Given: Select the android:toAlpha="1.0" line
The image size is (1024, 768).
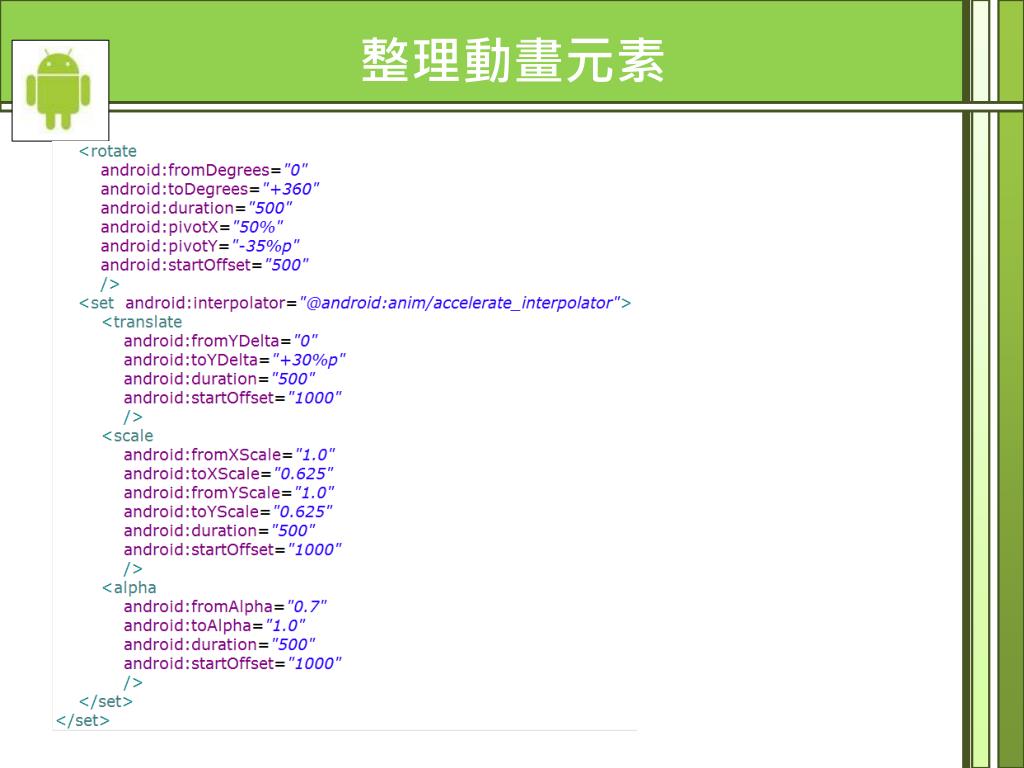Looking at the screenshot, I should [x=214, y=626].
